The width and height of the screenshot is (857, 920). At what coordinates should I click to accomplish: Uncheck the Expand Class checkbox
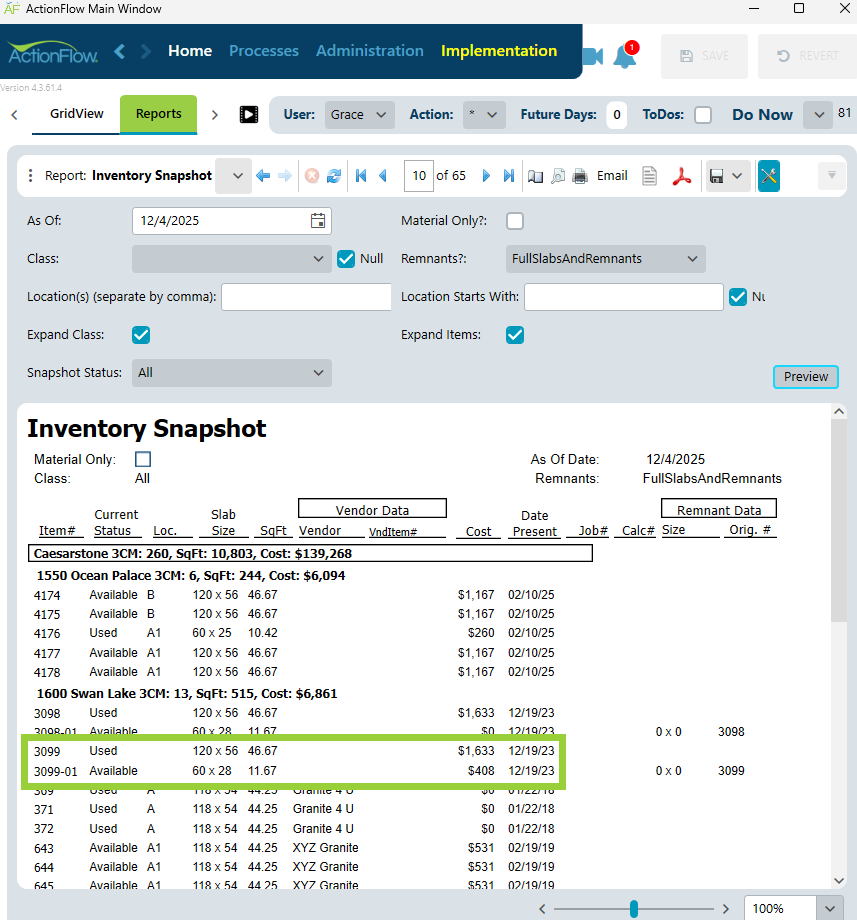point(141,335)
